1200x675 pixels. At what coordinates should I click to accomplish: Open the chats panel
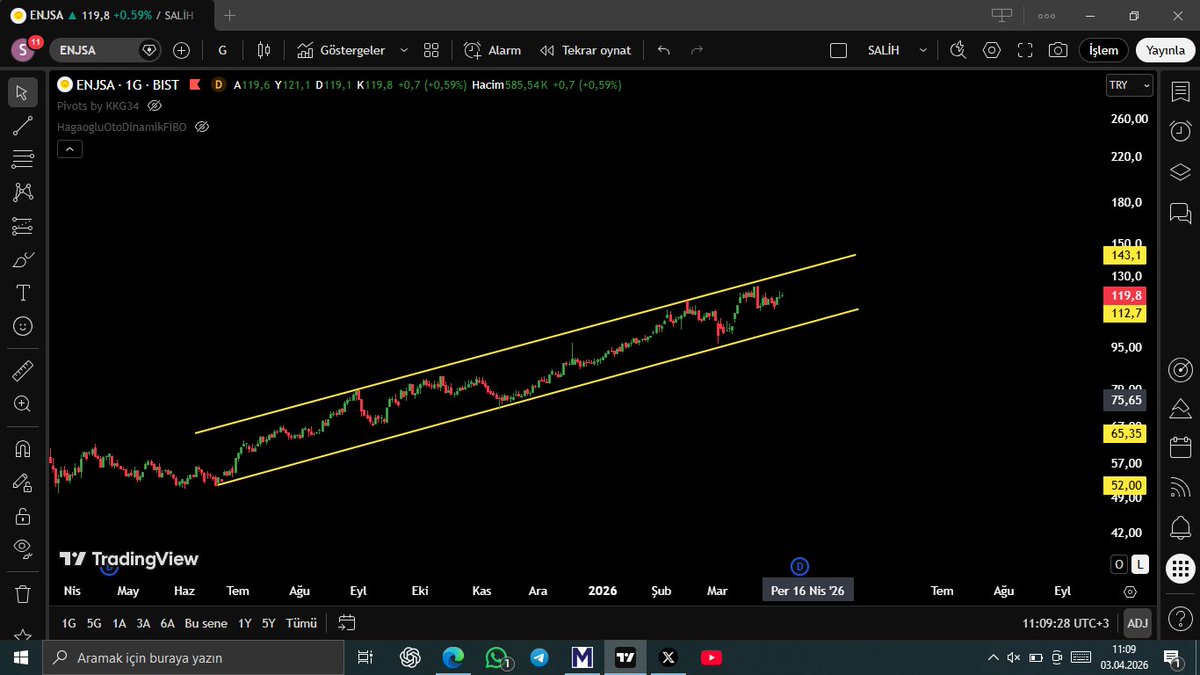click(1180, 212)
